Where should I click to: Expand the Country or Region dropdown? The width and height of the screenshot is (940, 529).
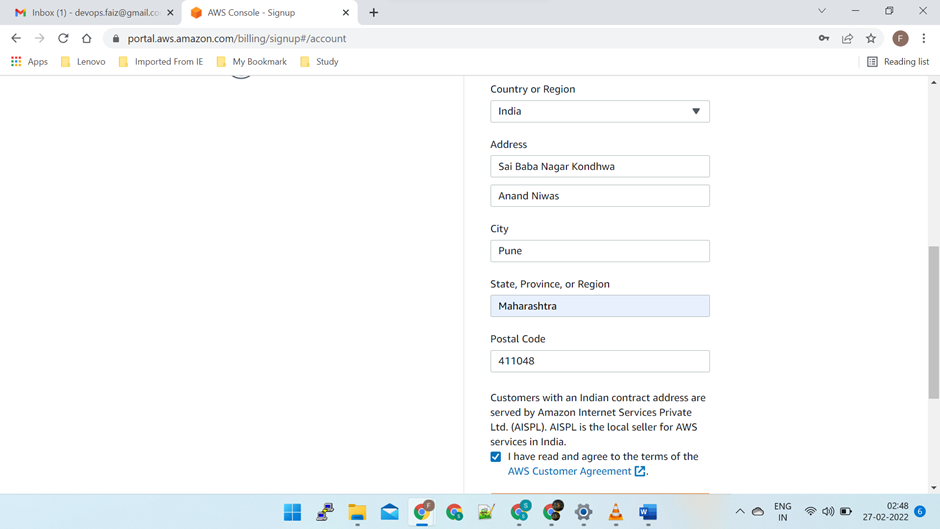coord(599,112)
